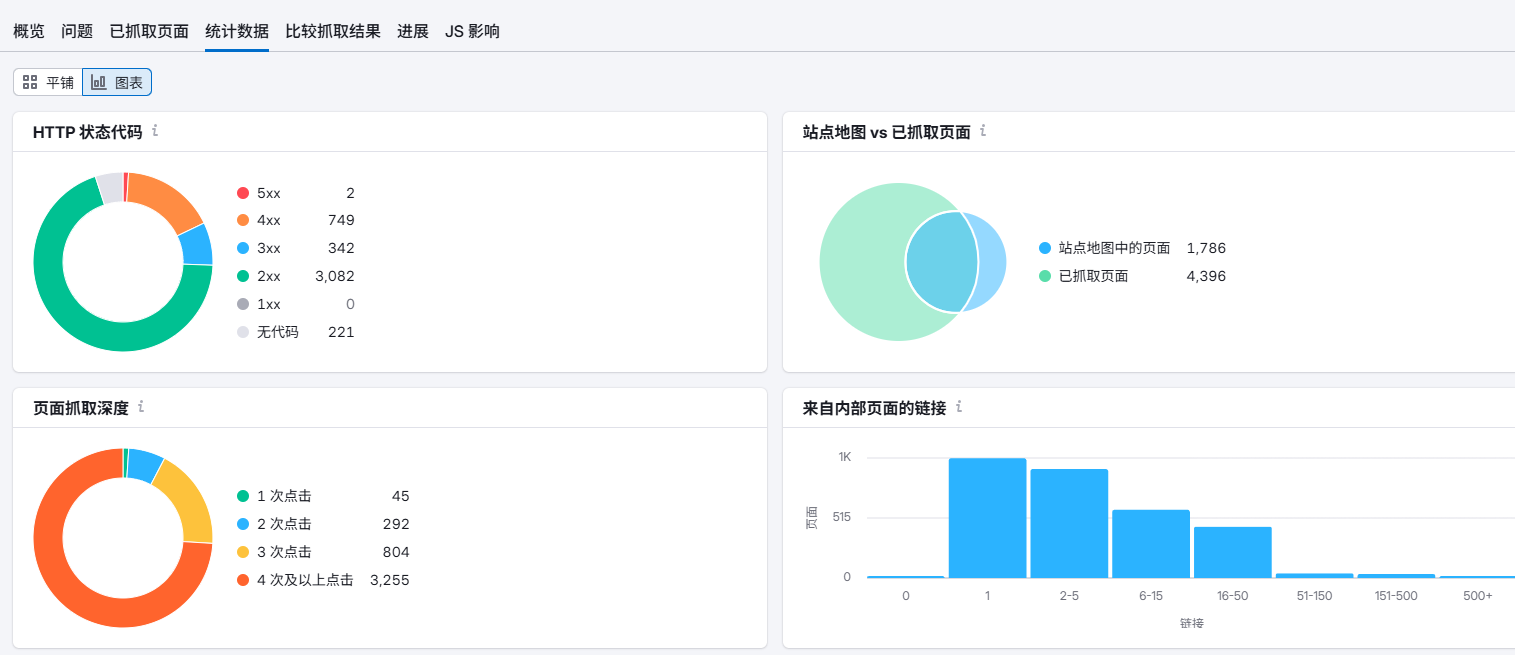The image size is (1515, 655).
Task: Click the 4 次及以上点击 count 3,255
Action: click(389, 580)
